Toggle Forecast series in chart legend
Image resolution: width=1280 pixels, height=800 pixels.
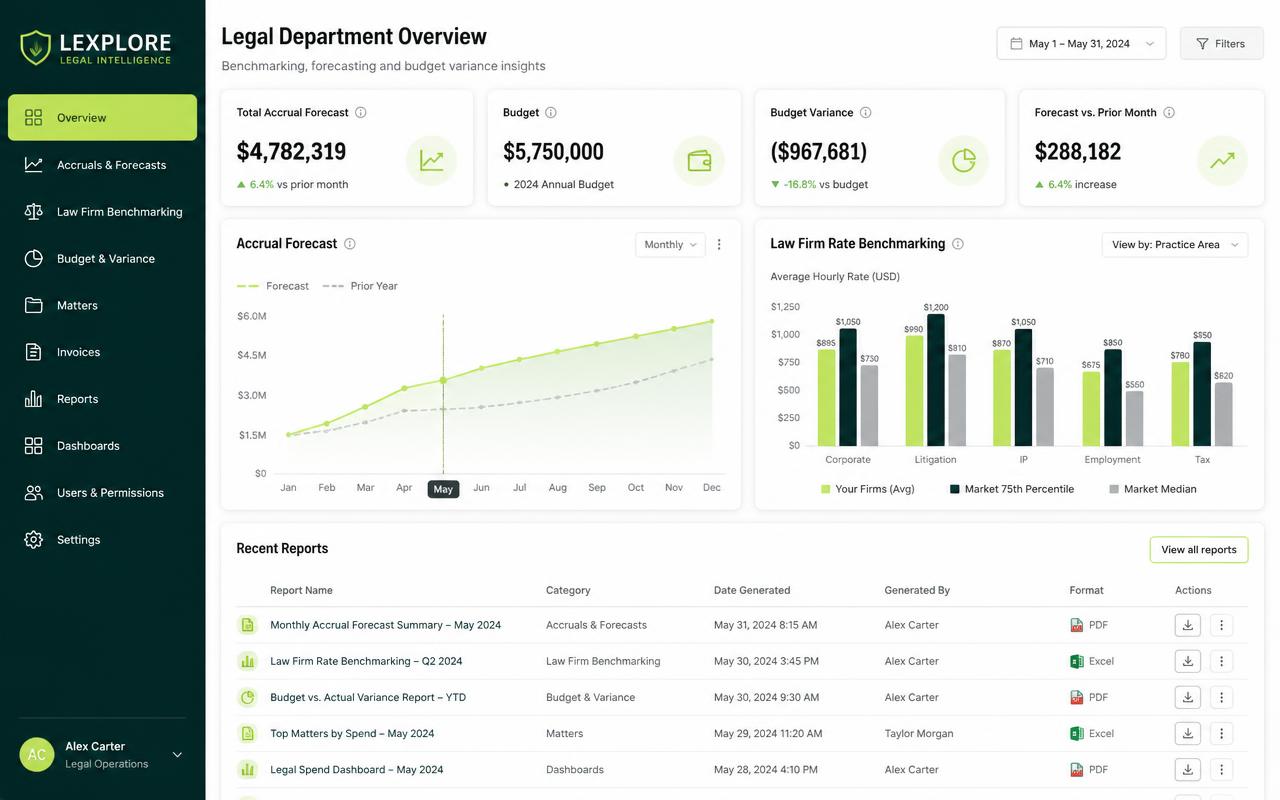point(273,286)
